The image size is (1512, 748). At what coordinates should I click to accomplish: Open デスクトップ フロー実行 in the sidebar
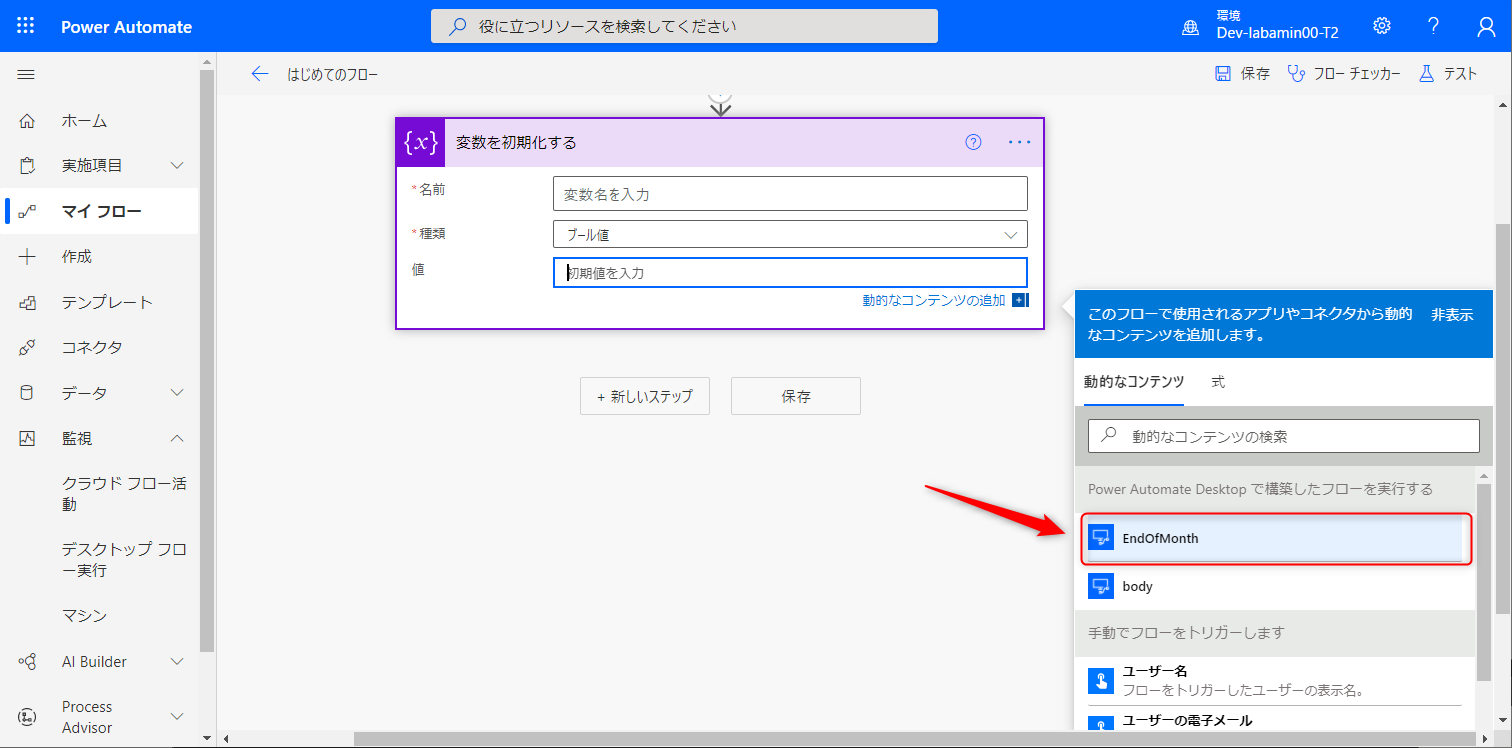pos(124,559)
